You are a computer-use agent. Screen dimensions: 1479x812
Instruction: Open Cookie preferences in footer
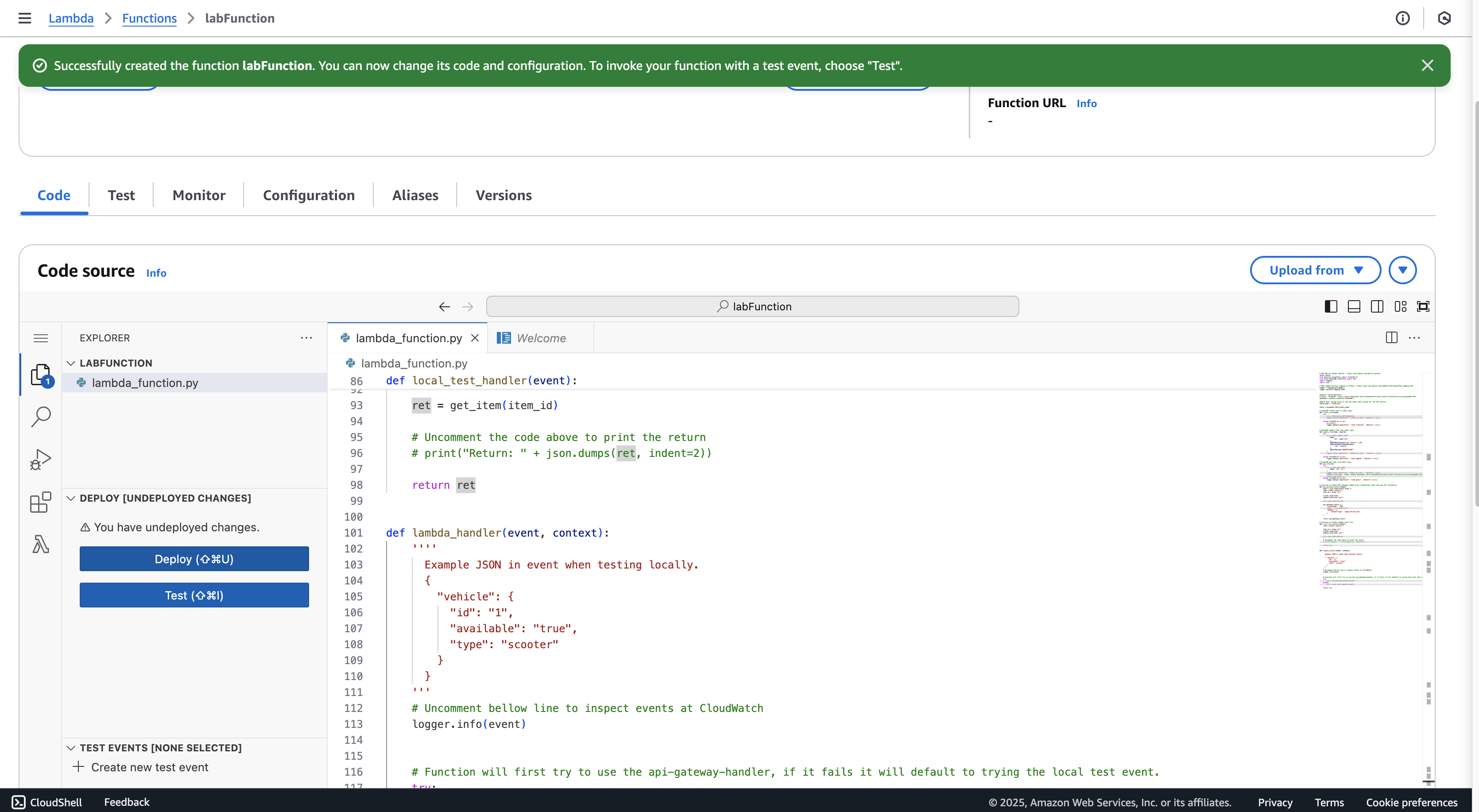[1411, 803]
